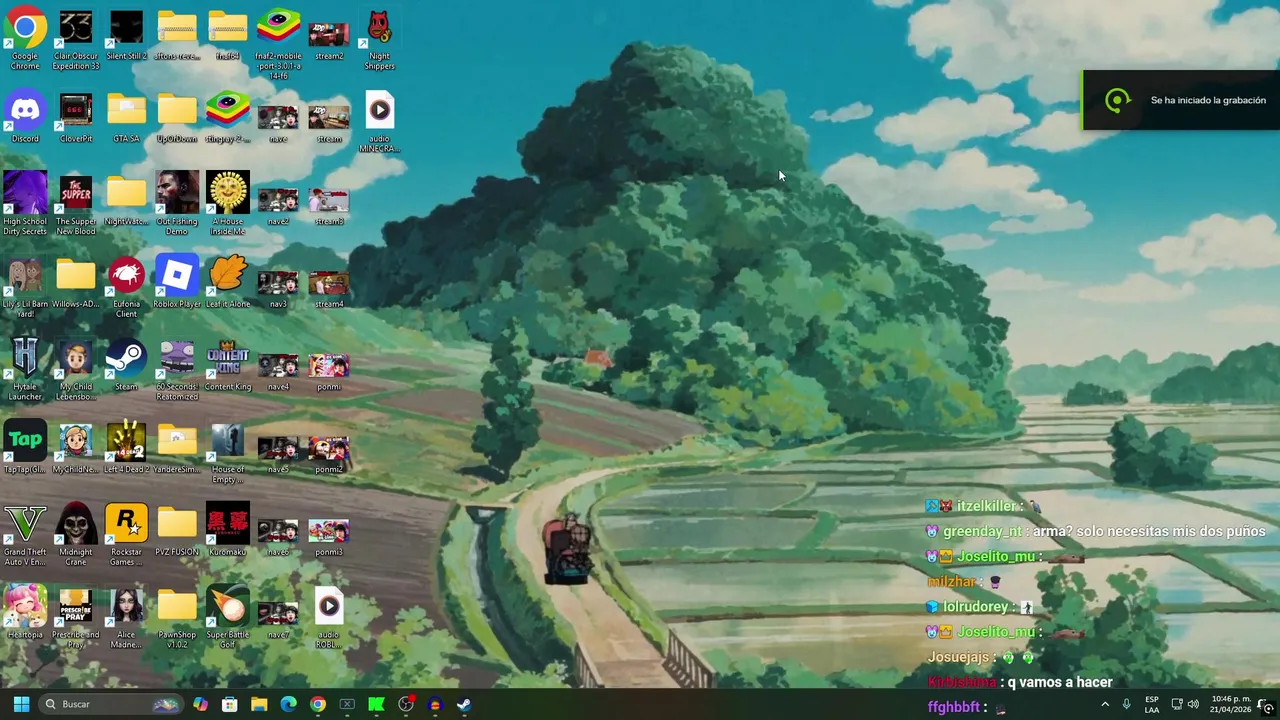Open the Windows Start menu
Image resolution: width=1280 pixels, height=720 pixels.
21,704
